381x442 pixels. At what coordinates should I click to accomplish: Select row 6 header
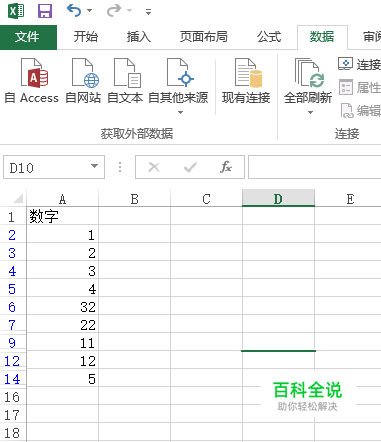(x=12, y=307)
